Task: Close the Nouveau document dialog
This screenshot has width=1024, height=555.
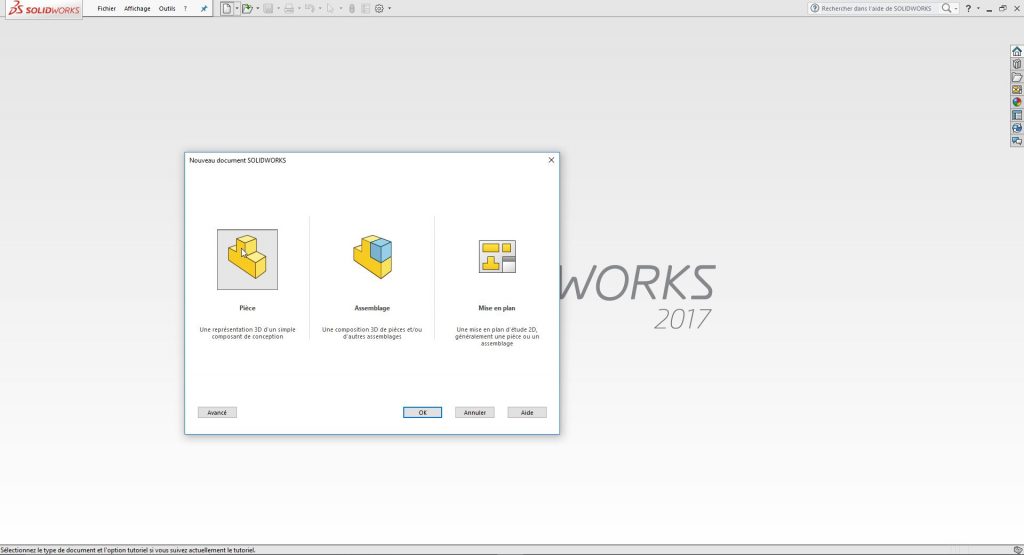Action: (x=551, y=160)
